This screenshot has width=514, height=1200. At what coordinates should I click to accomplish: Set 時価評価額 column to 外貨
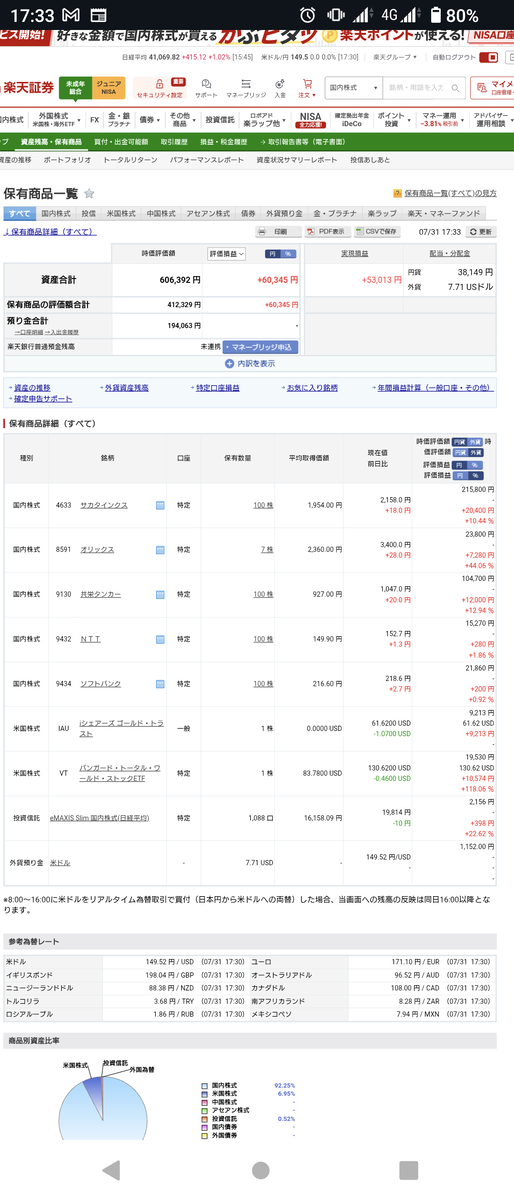pos(475,440)
